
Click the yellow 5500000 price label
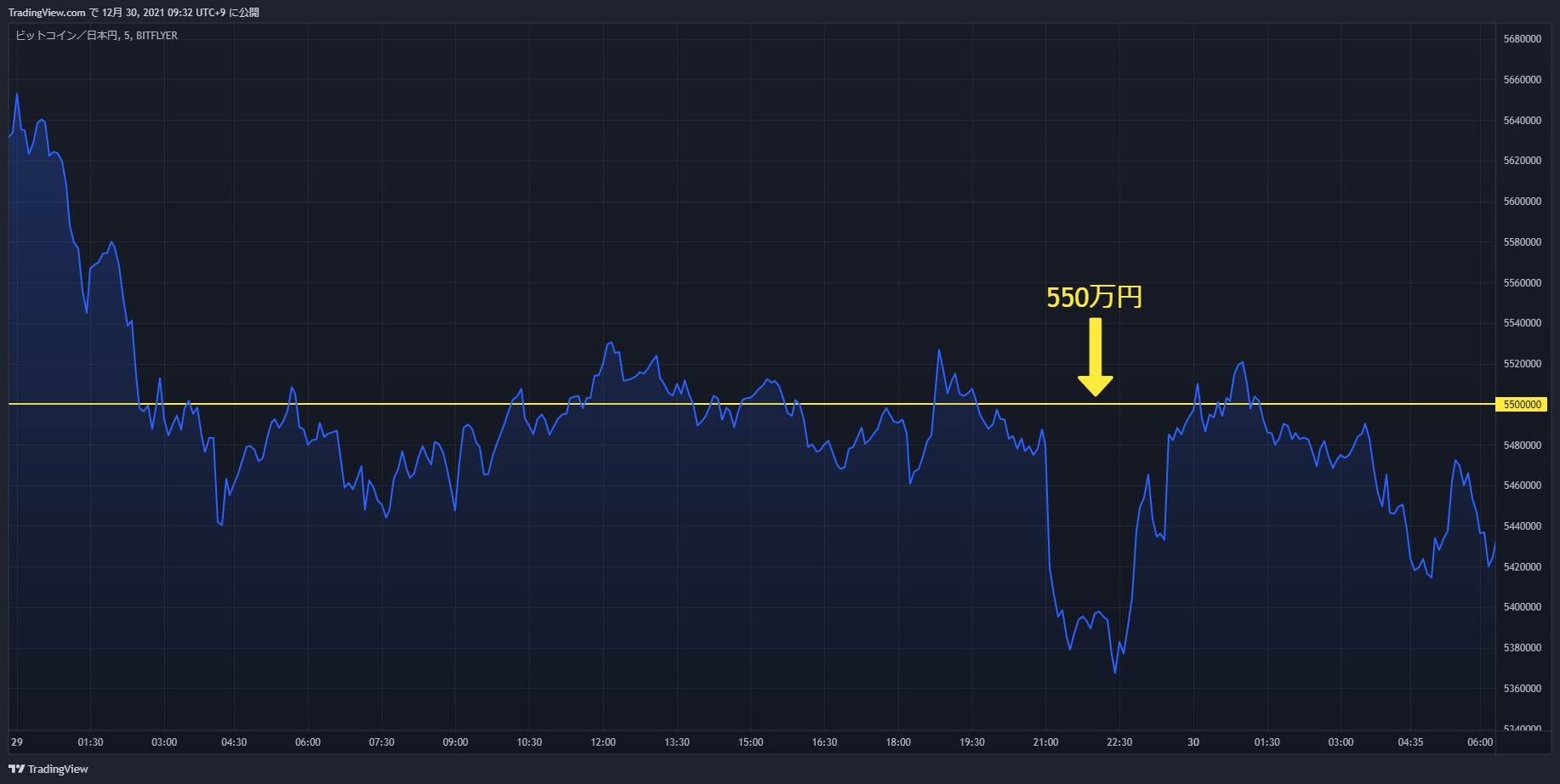pos(1522,405)
